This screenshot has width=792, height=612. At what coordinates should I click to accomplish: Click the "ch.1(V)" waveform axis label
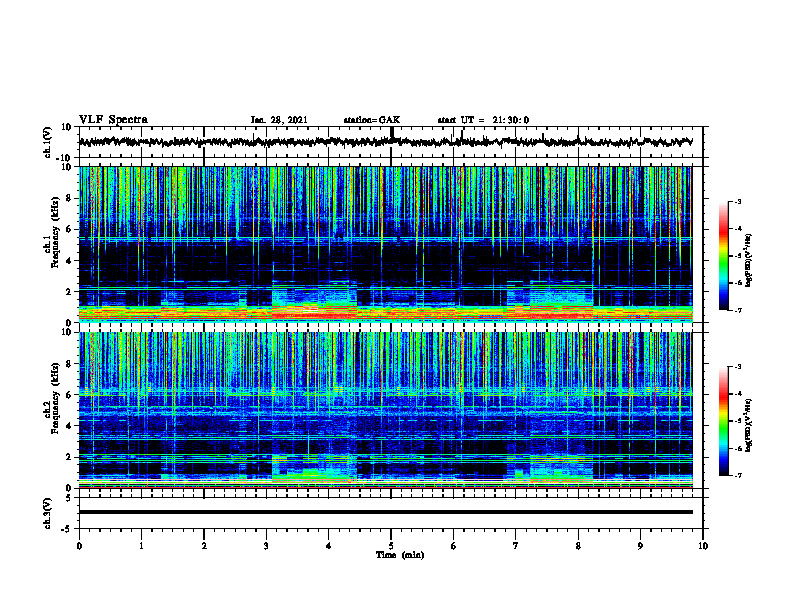pyautogui.click(x=48, y=142)
